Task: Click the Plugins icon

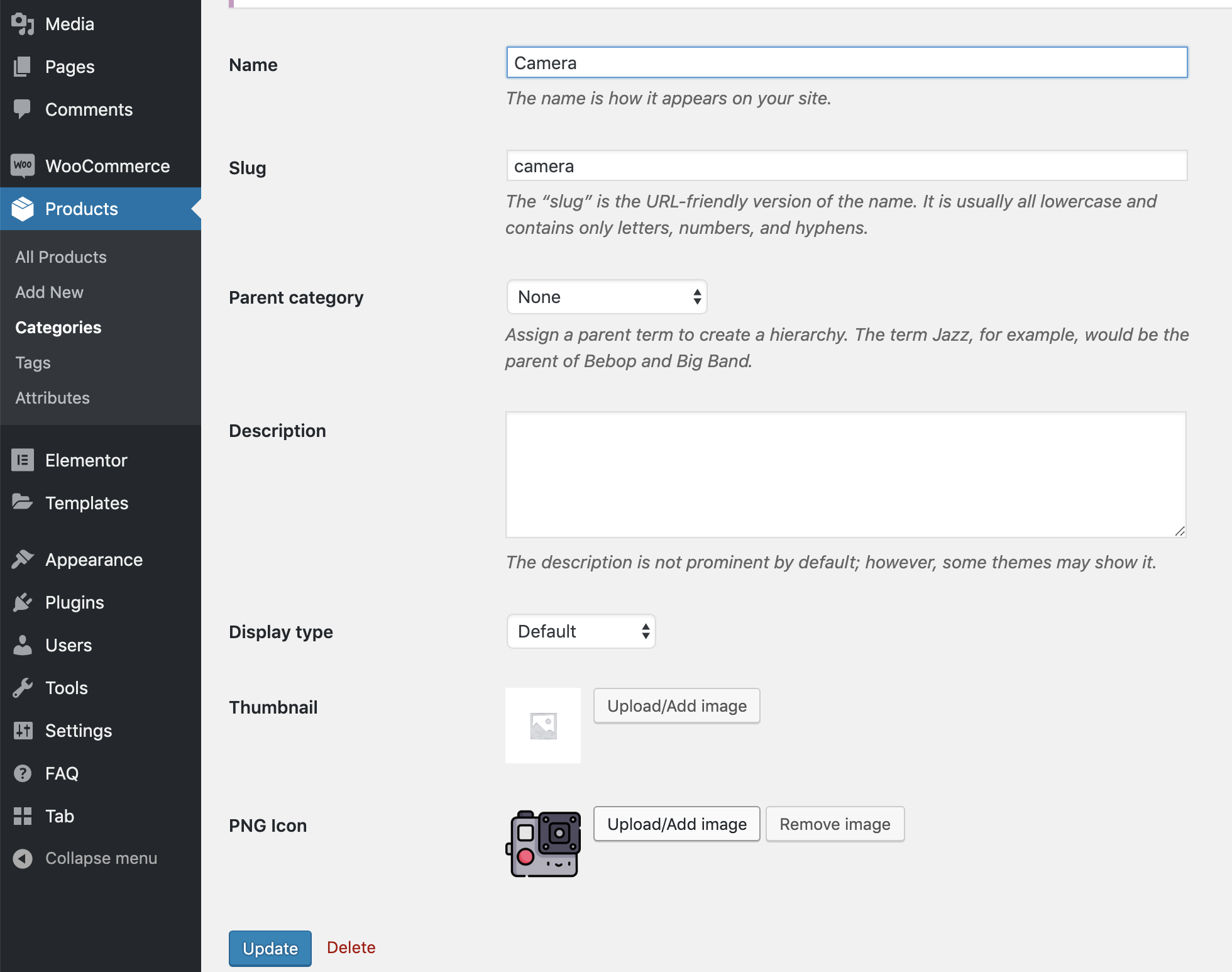Action: click(x=23, y=602)
